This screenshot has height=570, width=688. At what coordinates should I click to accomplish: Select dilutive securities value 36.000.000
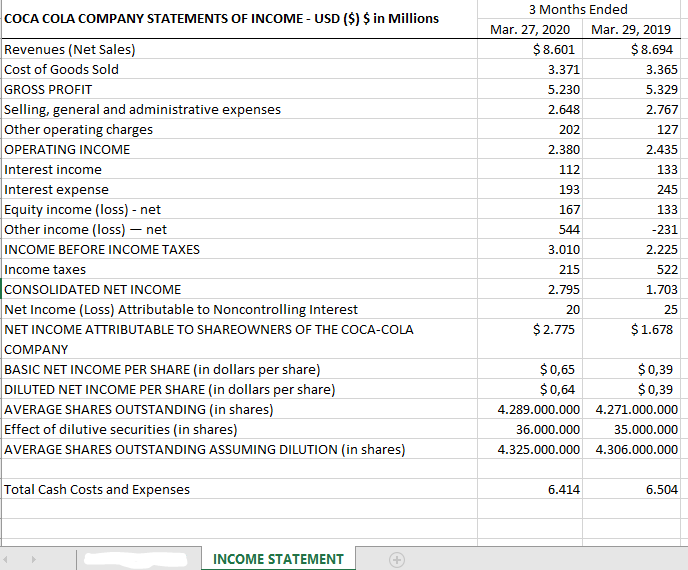(548, 430)
